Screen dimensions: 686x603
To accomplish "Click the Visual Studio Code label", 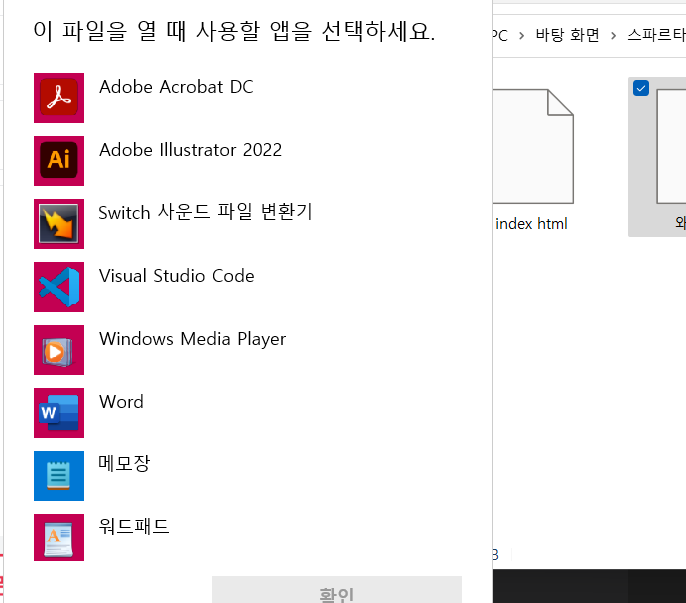I will pyautogui.click(x=176, y=276).
